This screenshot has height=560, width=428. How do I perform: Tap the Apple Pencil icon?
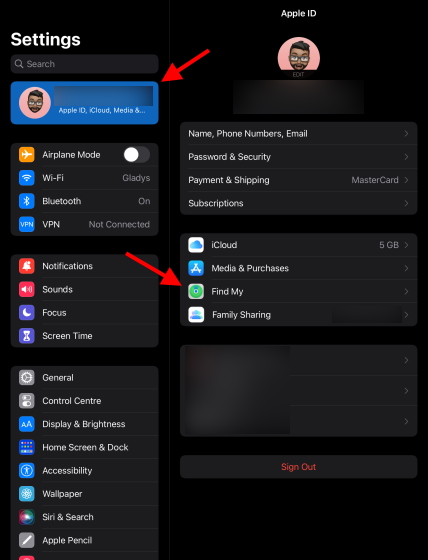coord(27,540)
